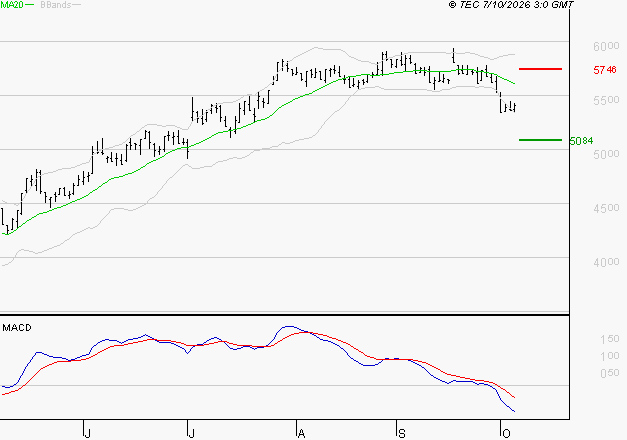
Task: Click the S month marker
Action: (402, 433)
